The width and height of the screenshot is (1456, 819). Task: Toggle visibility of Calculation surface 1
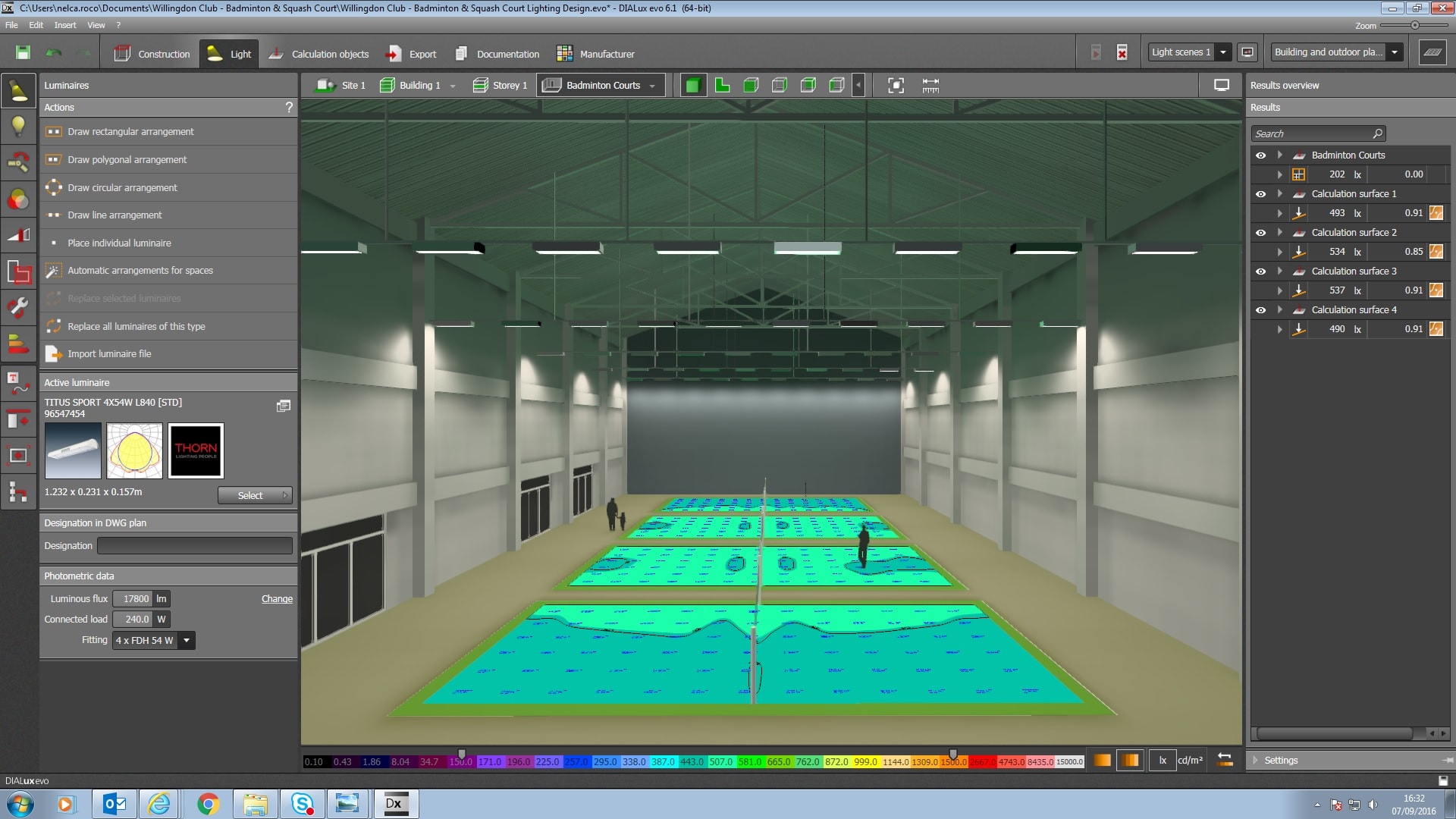1260,193
